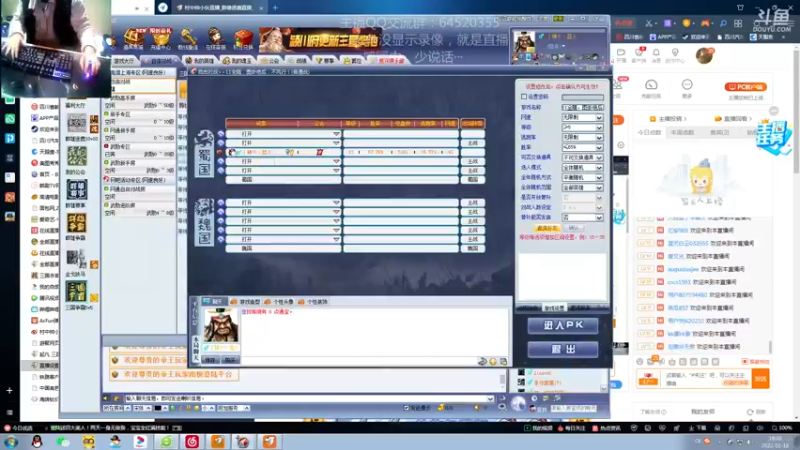Screen dimensions: 800x450
Task: Click the Douyu chat list scrollbar
Action: tap(770, 347)
